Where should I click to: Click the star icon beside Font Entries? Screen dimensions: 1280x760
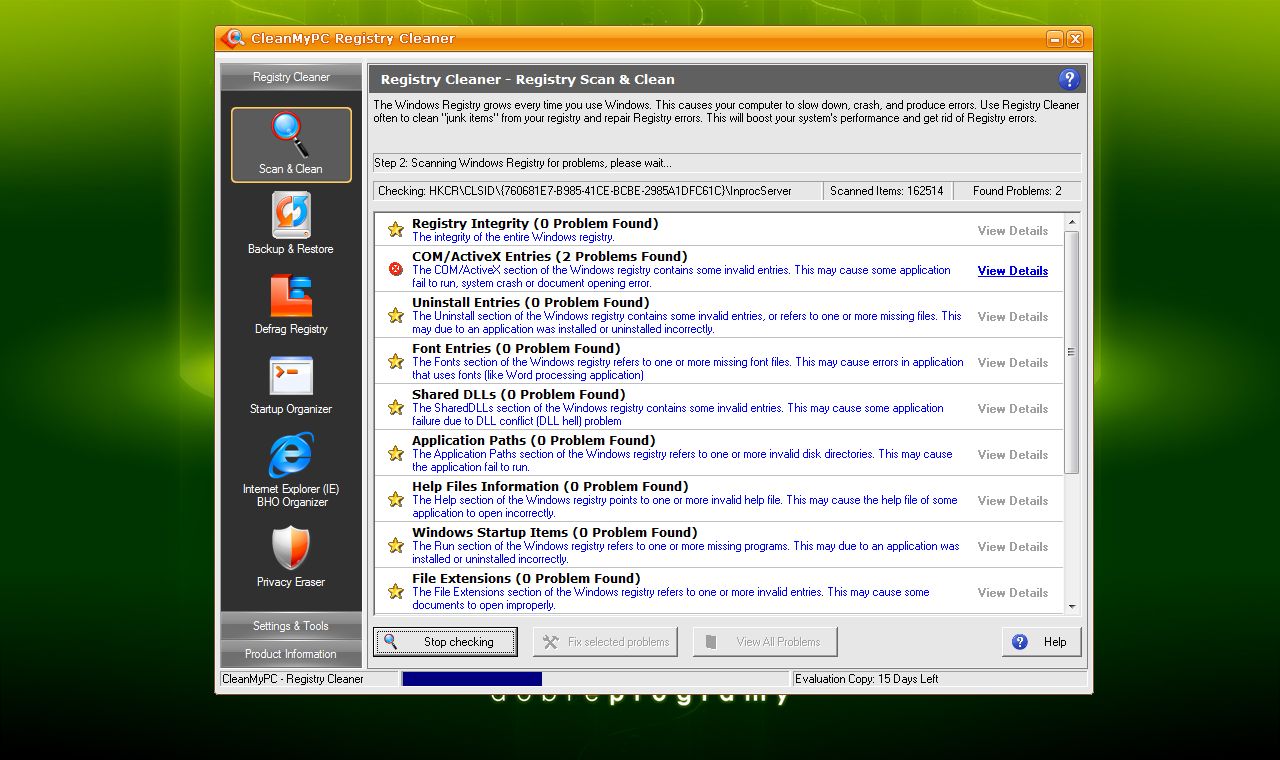[396, 361]
